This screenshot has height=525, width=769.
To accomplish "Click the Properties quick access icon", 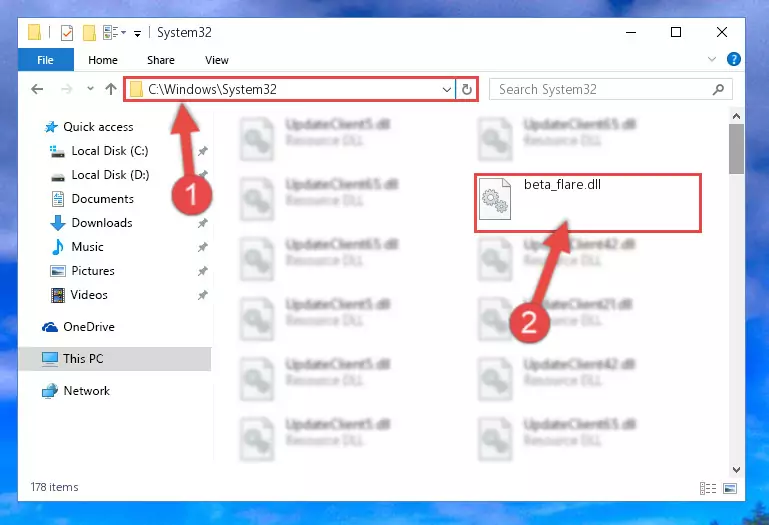I will (67, 33).
